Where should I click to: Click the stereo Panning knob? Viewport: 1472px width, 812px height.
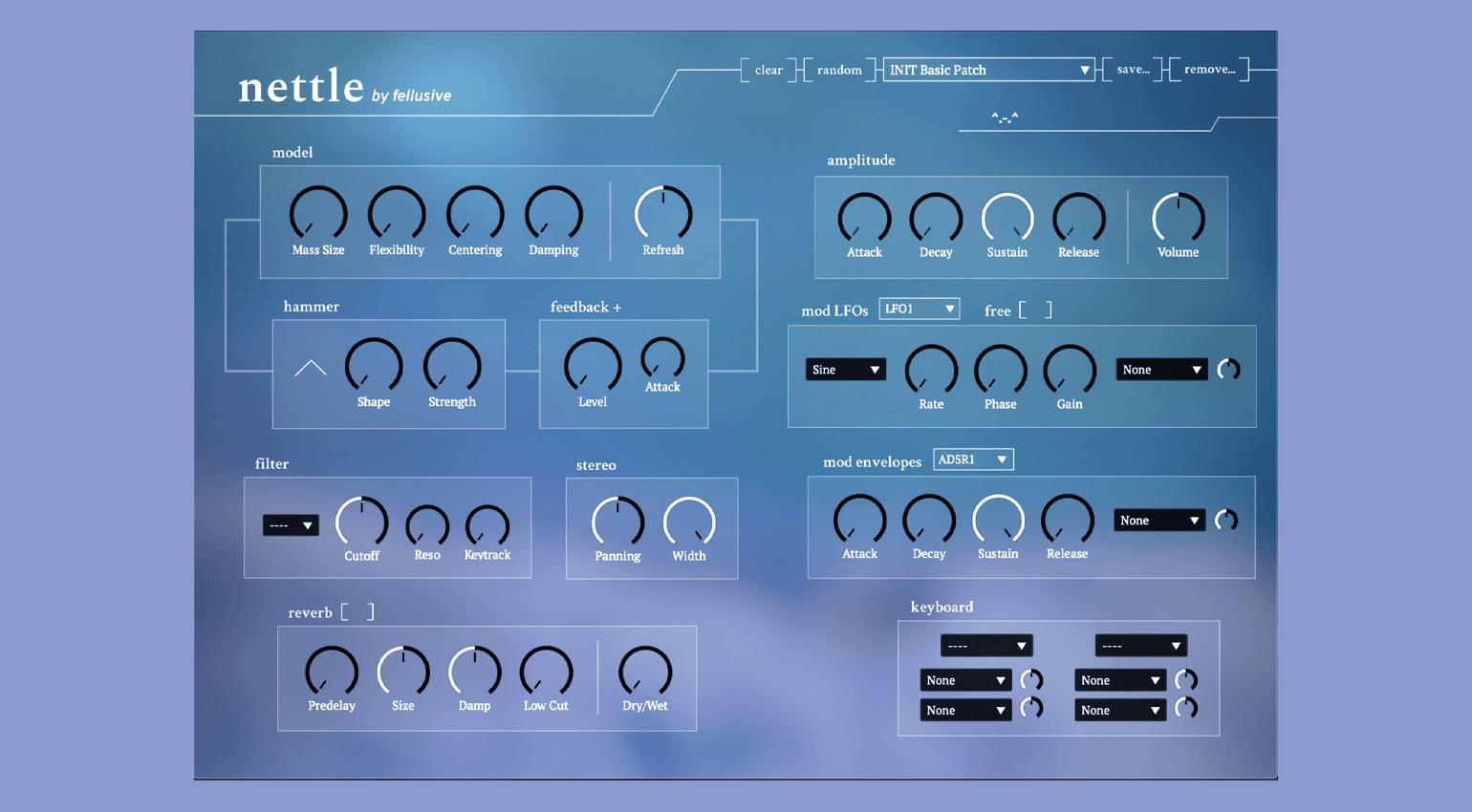617,523
